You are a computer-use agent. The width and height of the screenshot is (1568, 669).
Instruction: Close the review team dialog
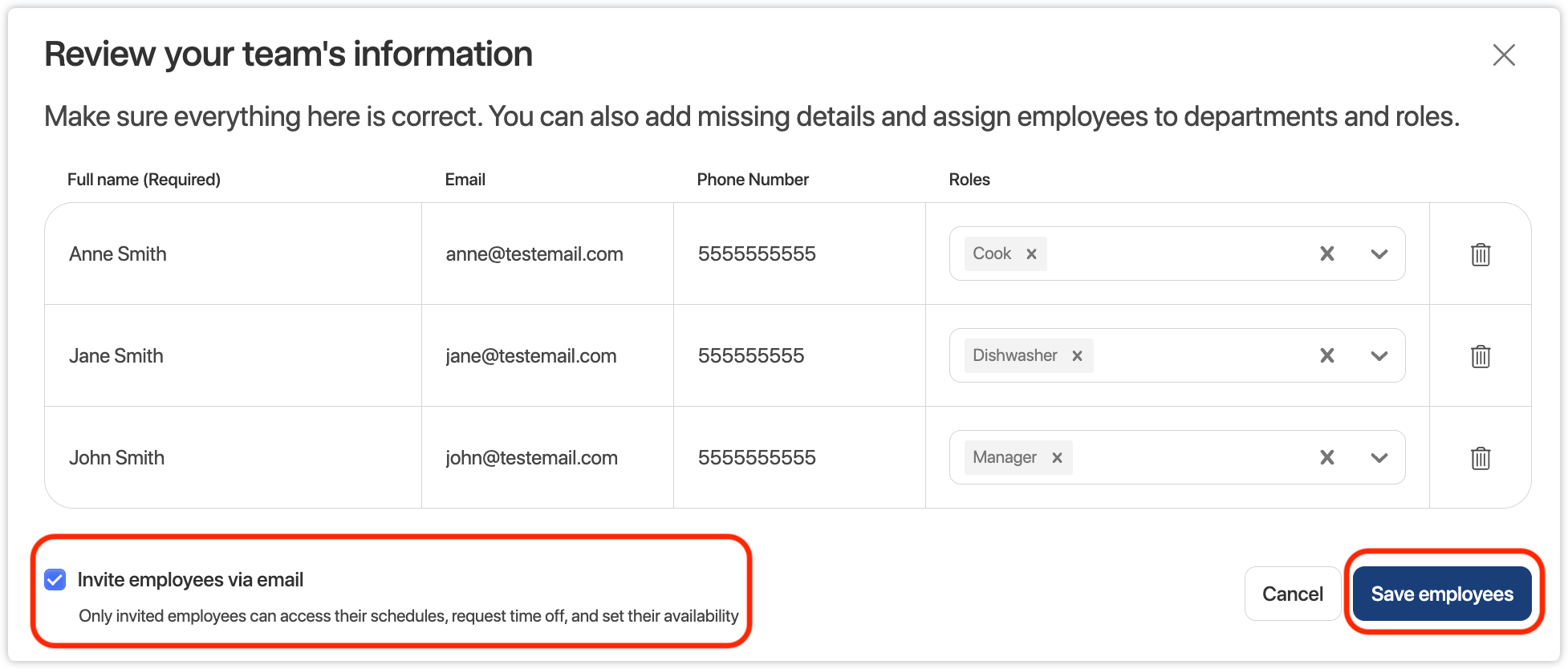point(1503,55)
